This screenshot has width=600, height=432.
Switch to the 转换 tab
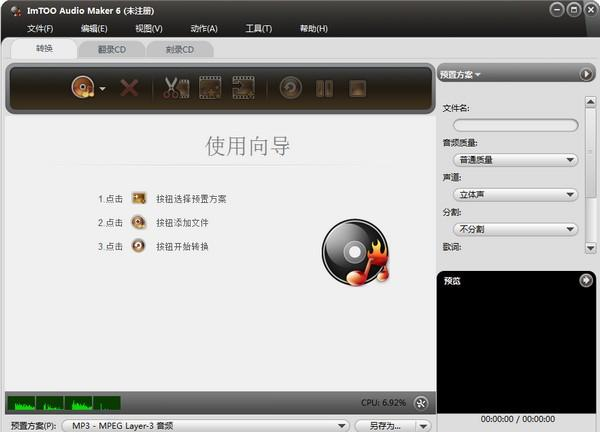click(x=44, y=49)
